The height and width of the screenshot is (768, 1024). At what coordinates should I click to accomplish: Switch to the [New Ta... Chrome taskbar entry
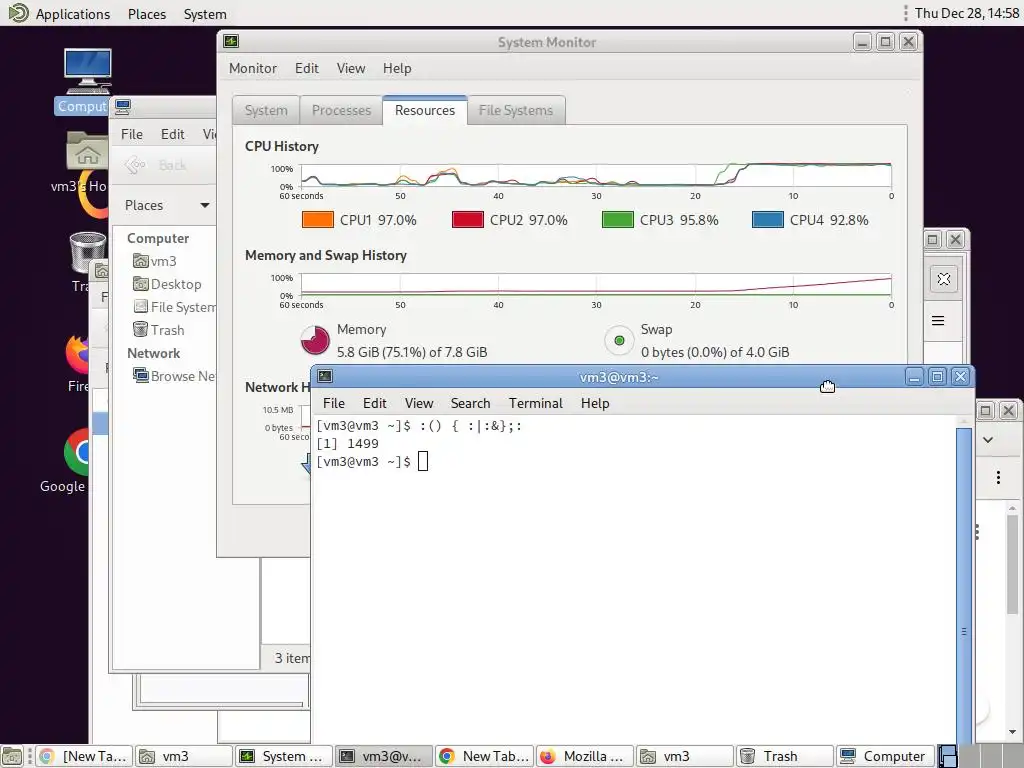coord(84,756)
